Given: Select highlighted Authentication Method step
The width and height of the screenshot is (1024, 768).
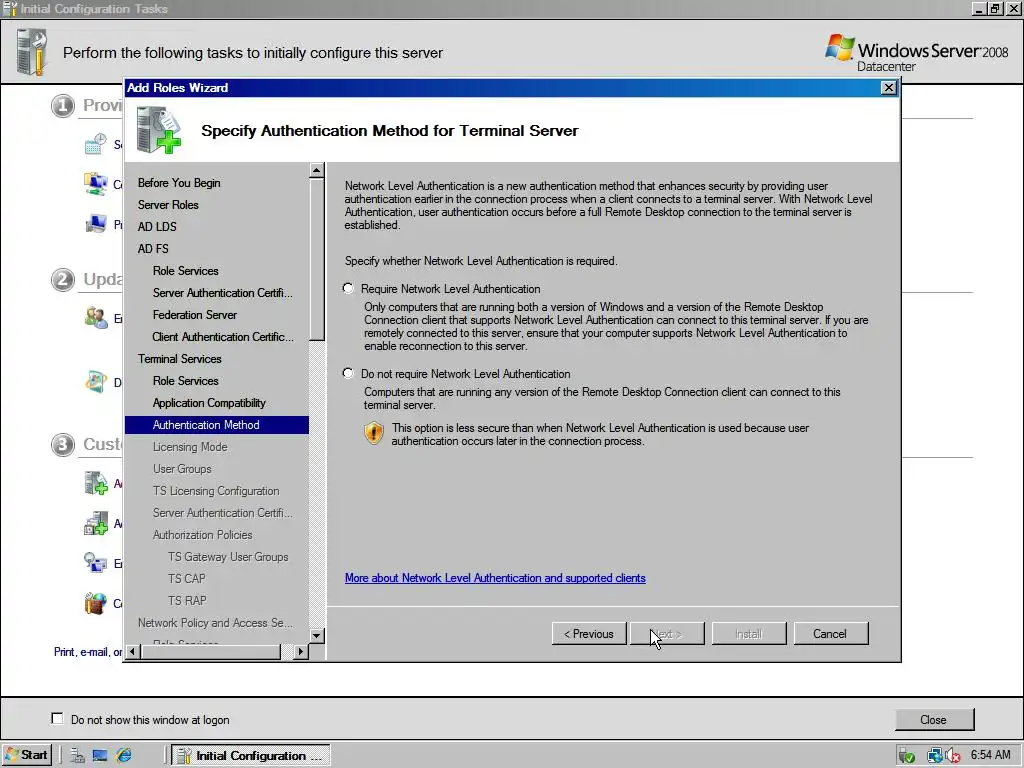Looking at the screenshot, I should 217,425.
